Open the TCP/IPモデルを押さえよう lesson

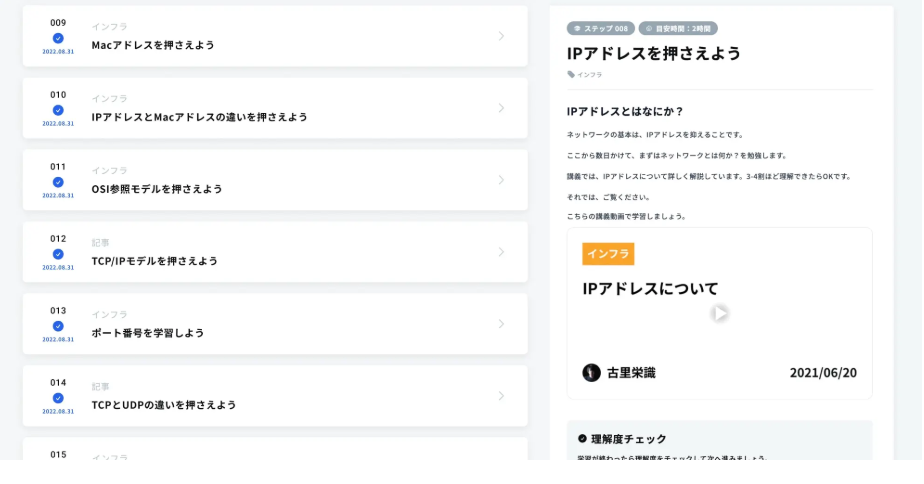[155, 260]
